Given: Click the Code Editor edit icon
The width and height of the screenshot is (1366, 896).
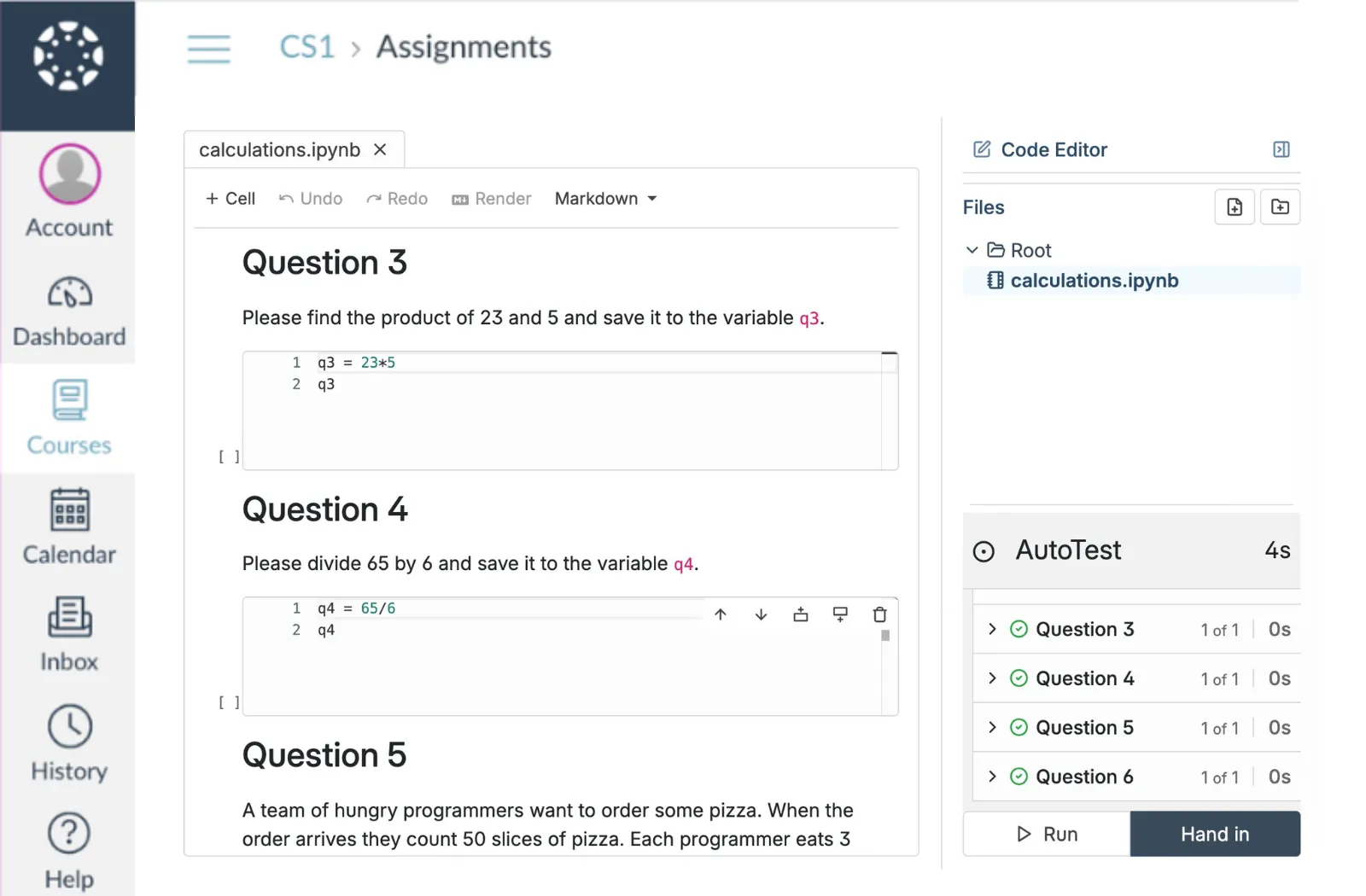Looking at the screenshot, I should [x=982, y=149].
